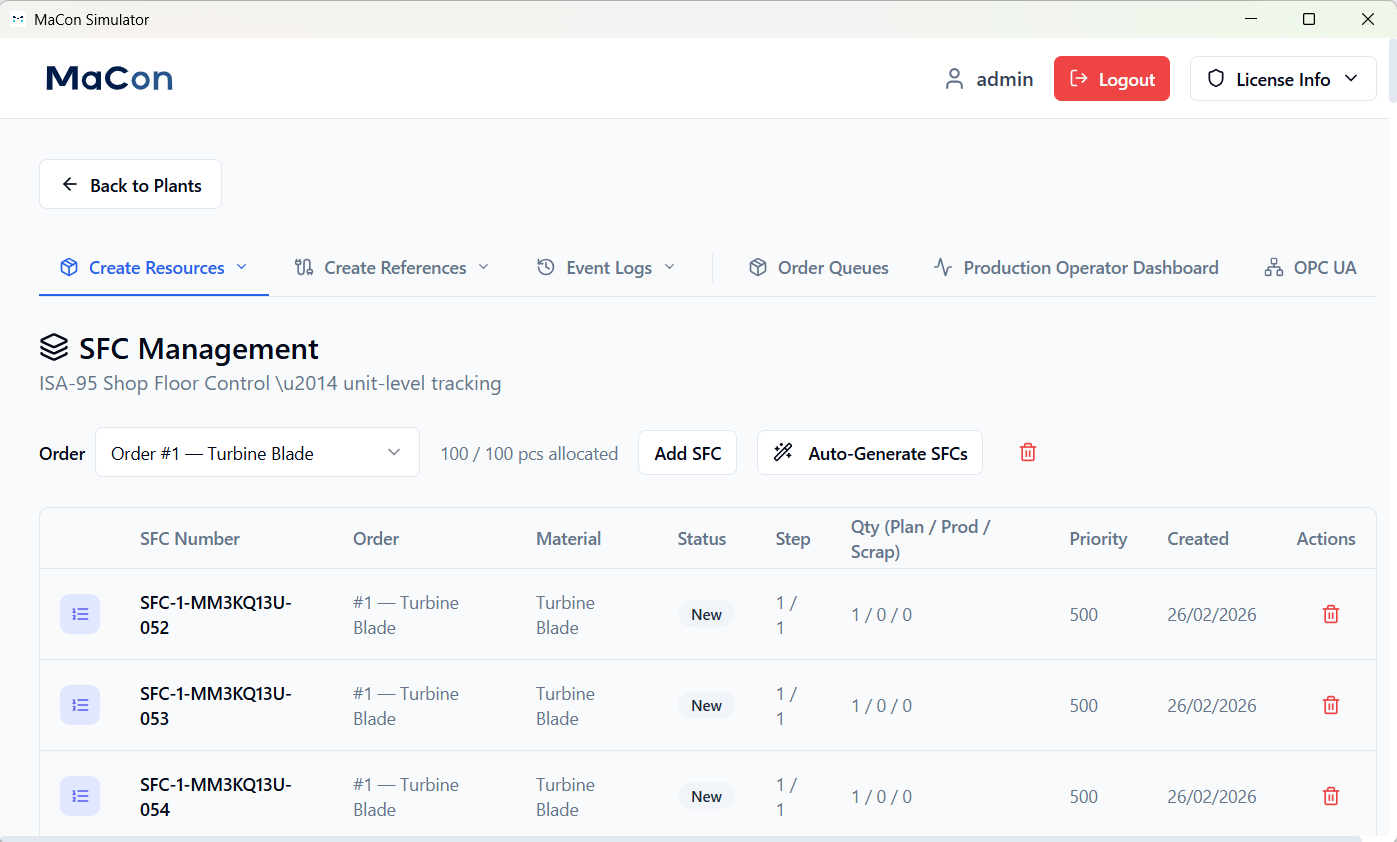Image resolution: width=1397 pixels, height=842 pixels.
Task: Open the OPC UA tab
Action: (1310, 268)
